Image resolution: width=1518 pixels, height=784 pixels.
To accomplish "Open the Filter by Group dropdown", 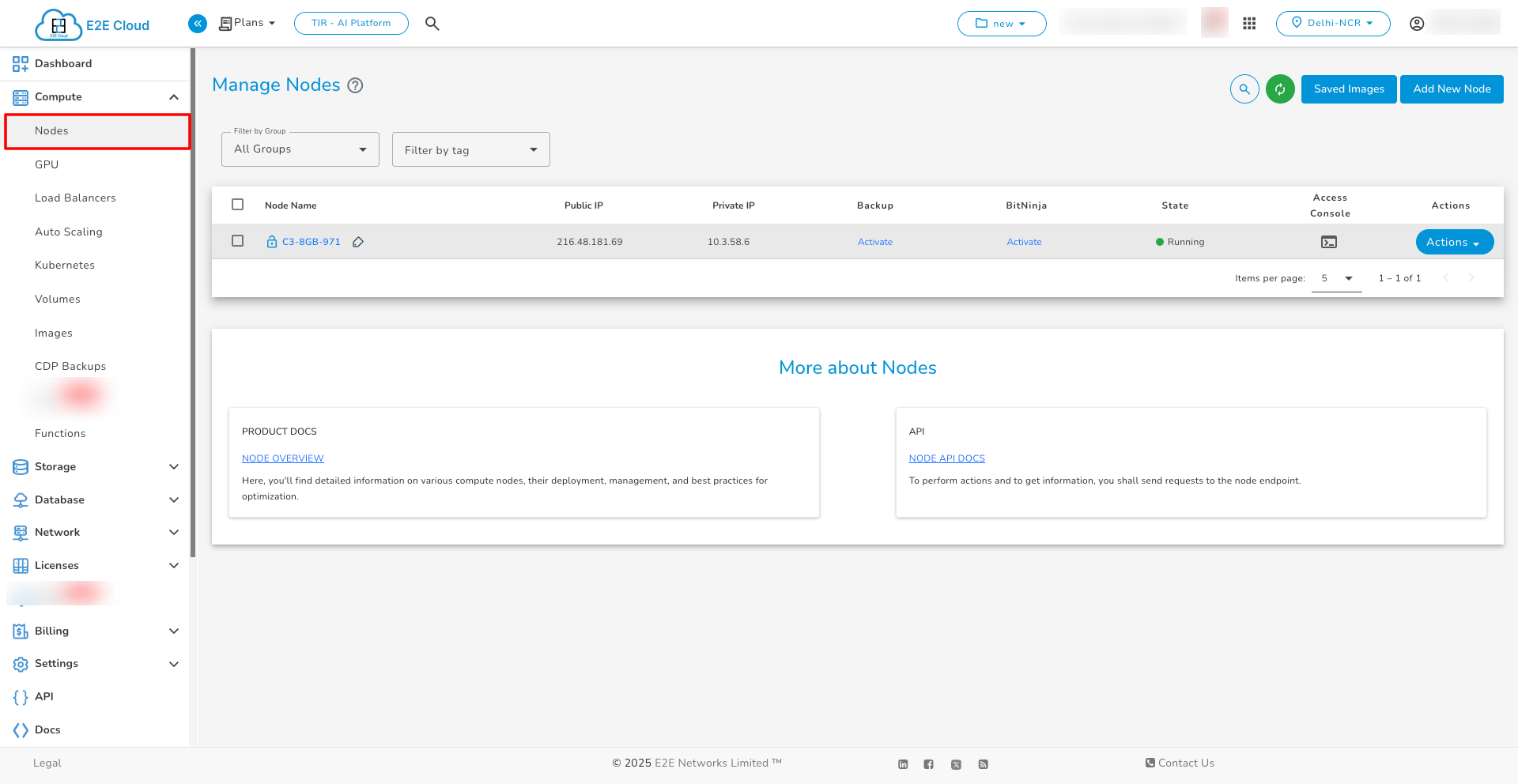I will tap(300, 149).
